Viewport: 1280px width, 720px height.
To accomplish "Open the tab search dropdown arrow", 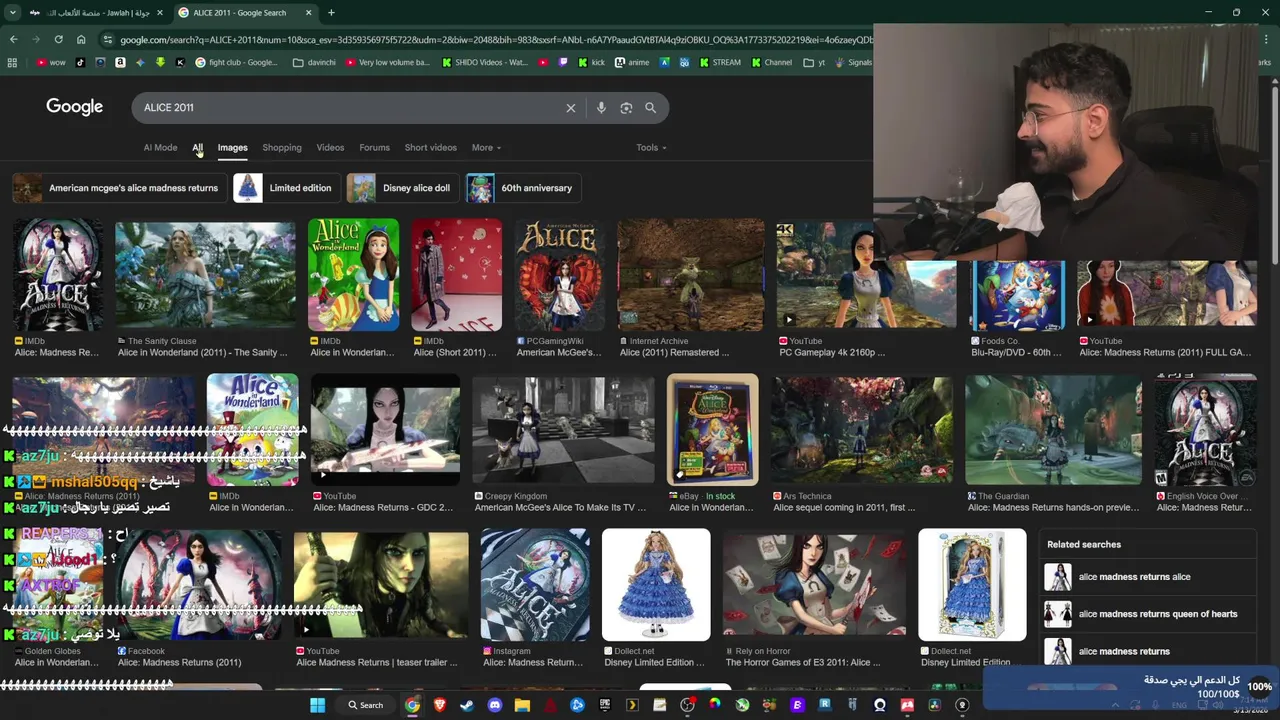I will coord(13,13).
